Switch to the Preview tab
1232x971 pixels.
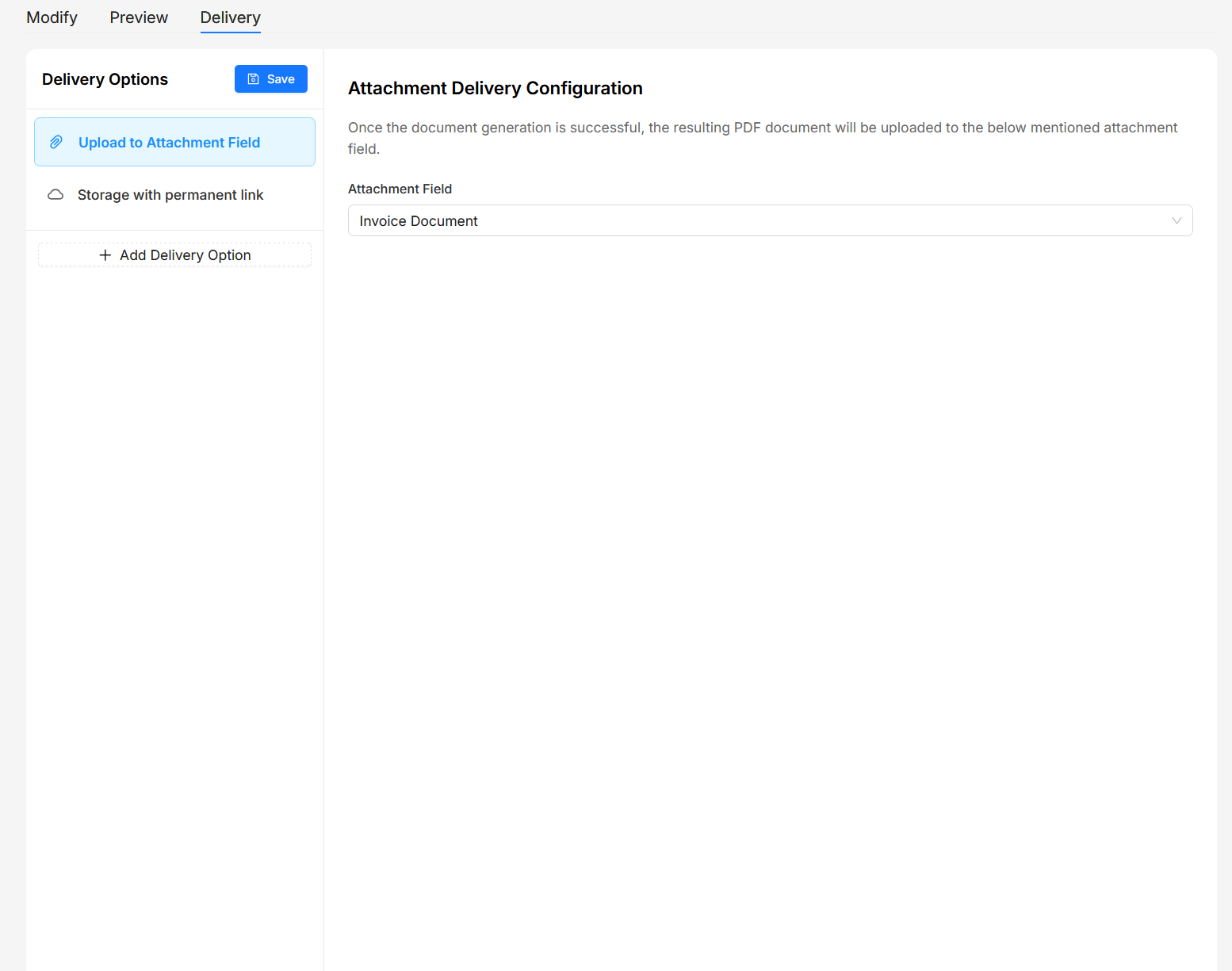(138, 17)
